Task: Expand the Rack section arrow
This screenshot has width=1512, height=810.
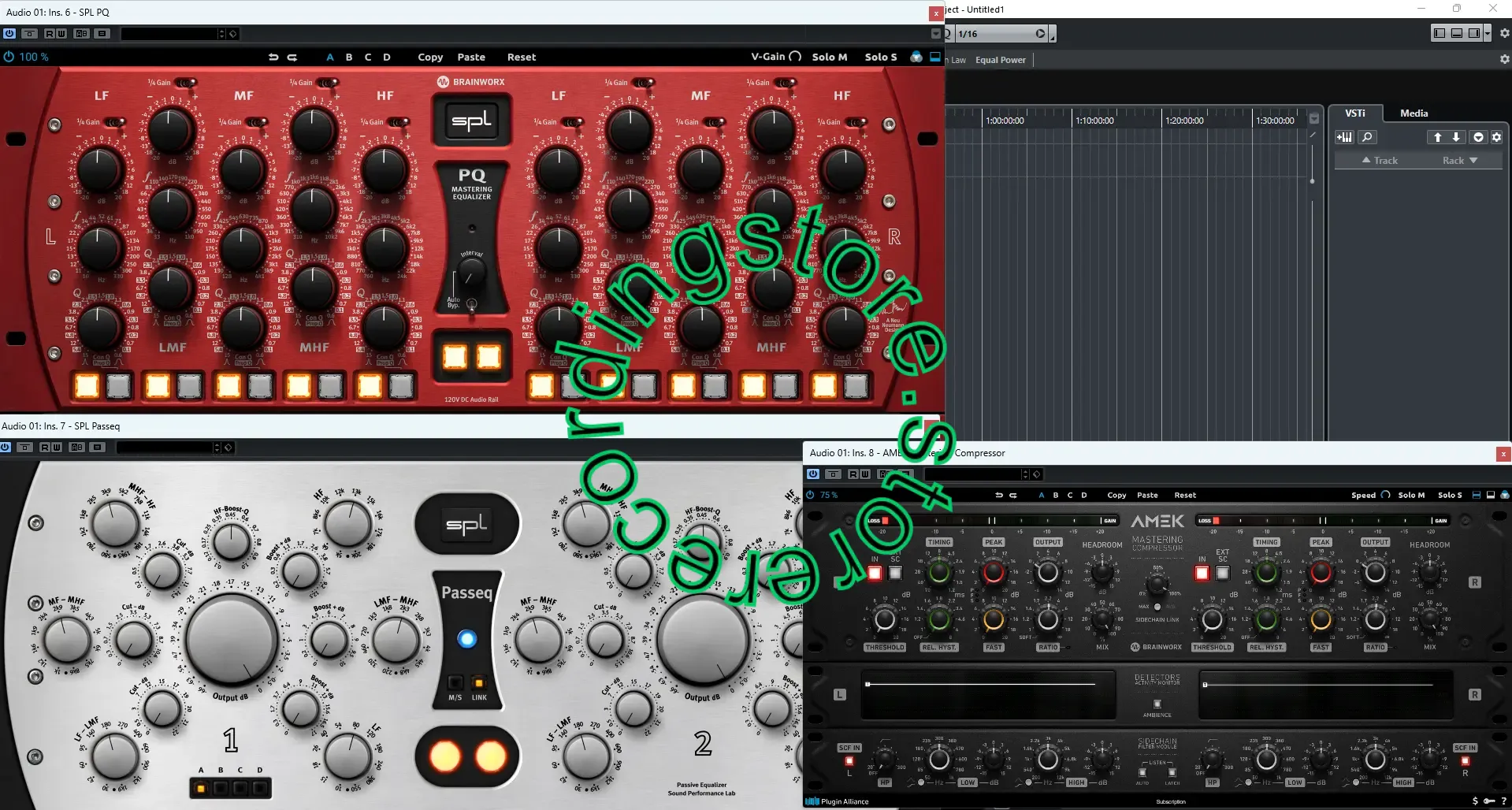Action: coord(1473,160)
